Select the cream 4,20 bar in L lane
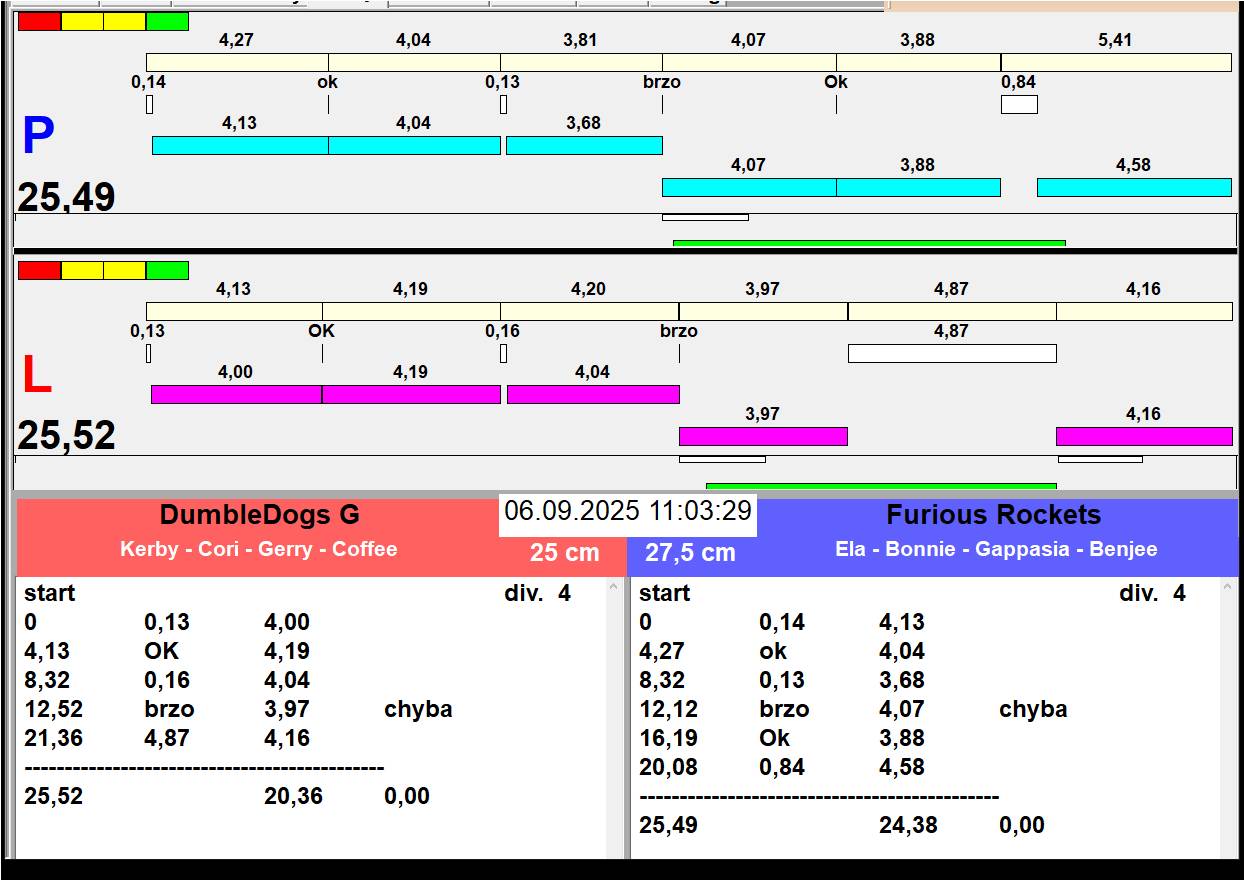The height and width of the screenshot is (880, 1244). click(x=590, y=311)
